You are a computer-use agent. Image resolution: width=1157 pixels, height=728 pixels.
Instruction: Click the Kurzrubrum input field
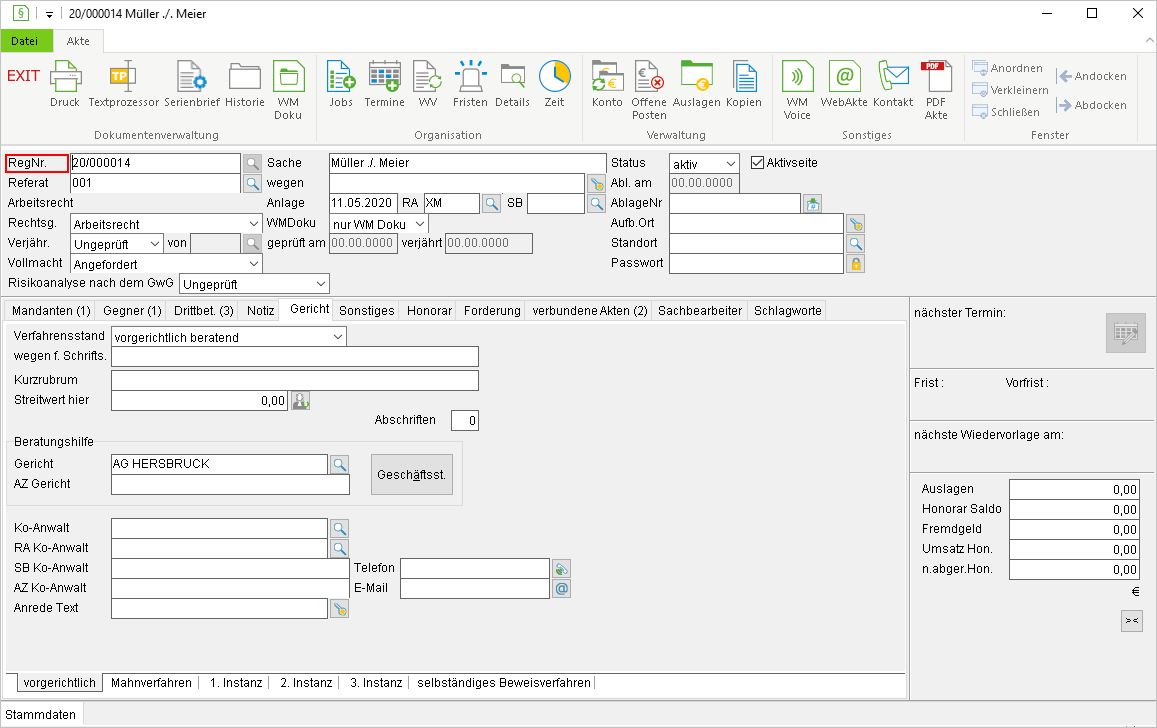[x=294, y=380]
